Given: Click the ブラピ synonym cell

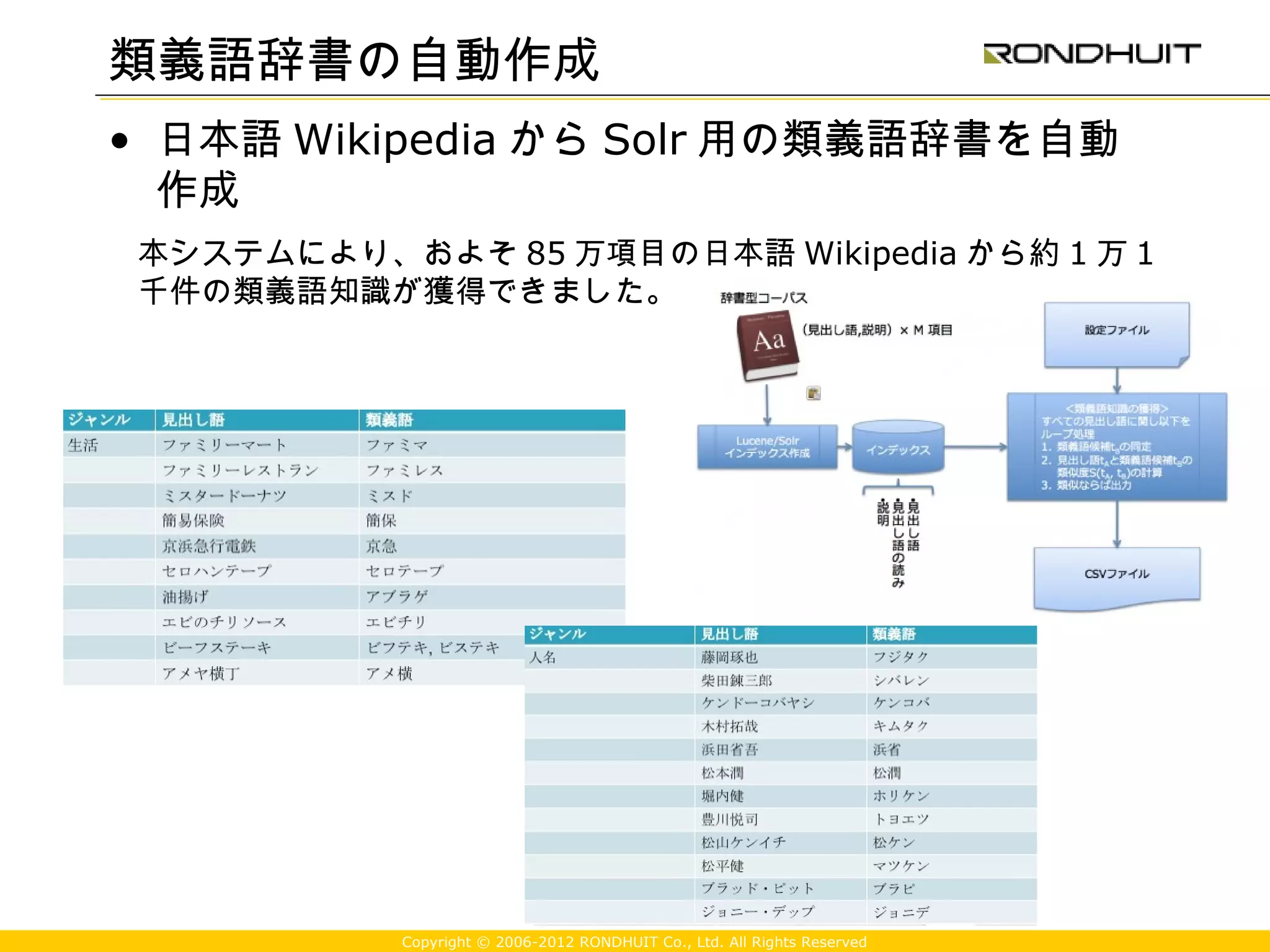Looking at the screenshot, I should [x=952, y=889].
